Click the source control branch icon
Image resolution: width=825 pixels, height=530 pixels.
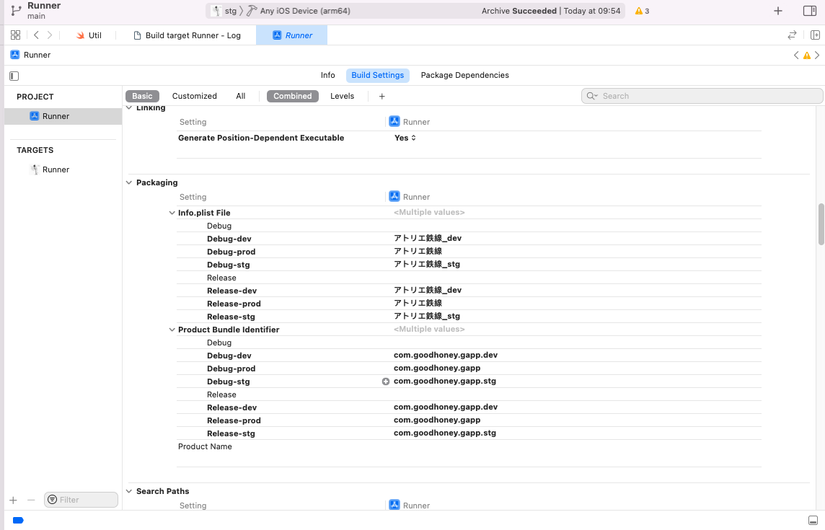pyautogui.click(x=16, y=10)
